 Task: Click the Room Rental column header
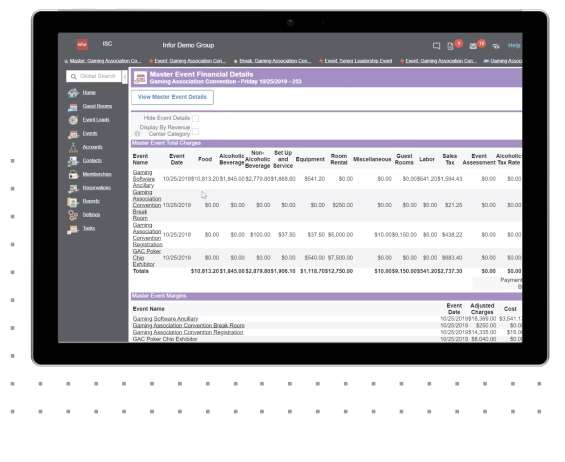[339, 159]
